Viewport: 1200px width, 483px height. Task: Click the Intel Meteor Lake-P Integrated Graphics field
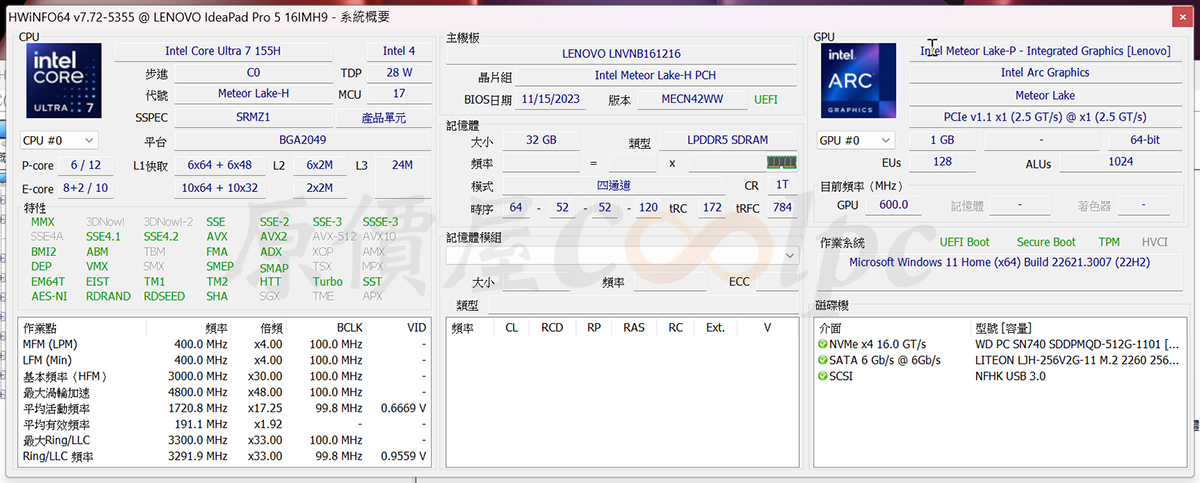(1045, 51)
